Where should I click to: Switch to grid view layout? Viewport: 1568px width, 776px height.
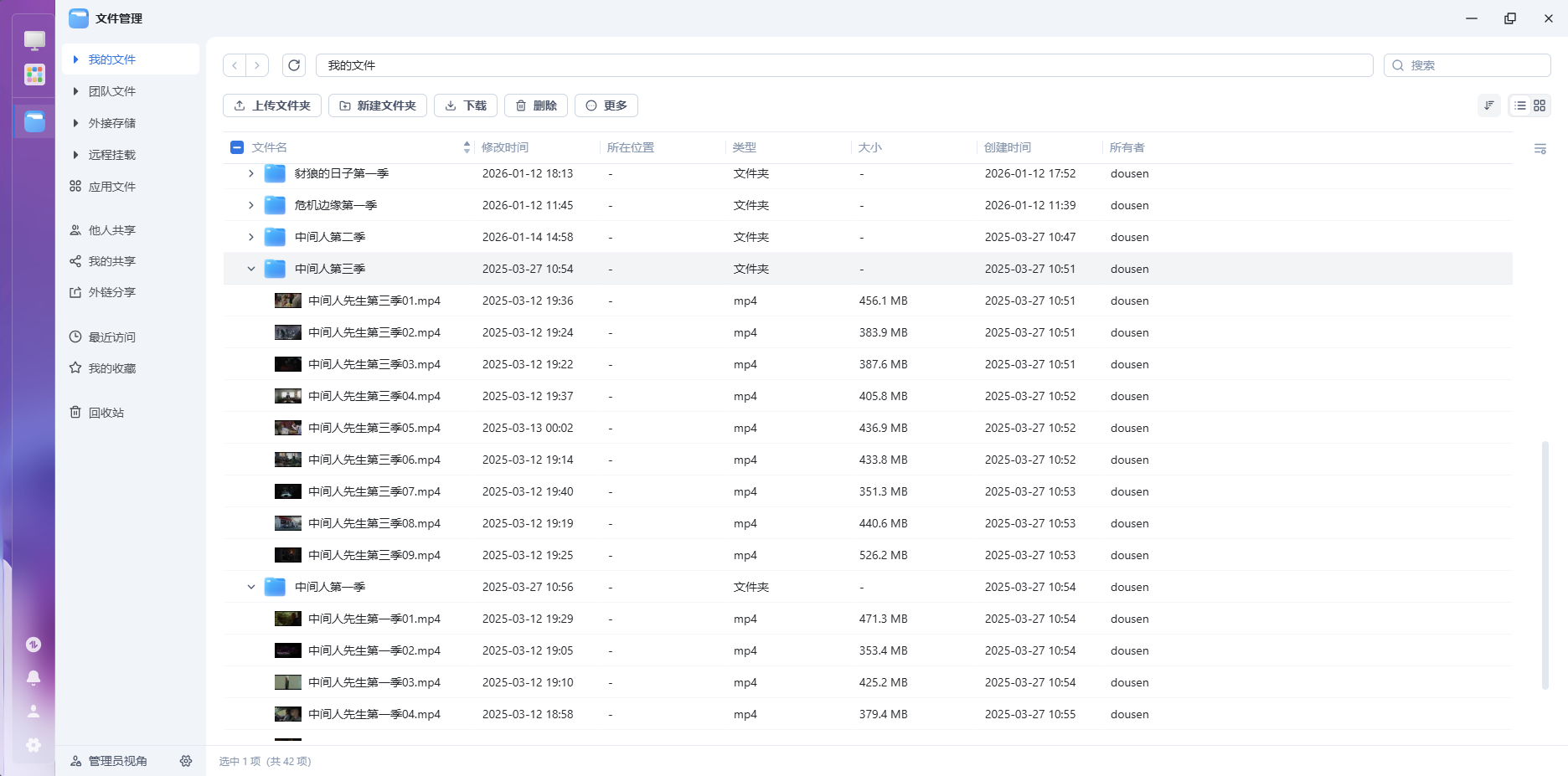[1540, 105]
